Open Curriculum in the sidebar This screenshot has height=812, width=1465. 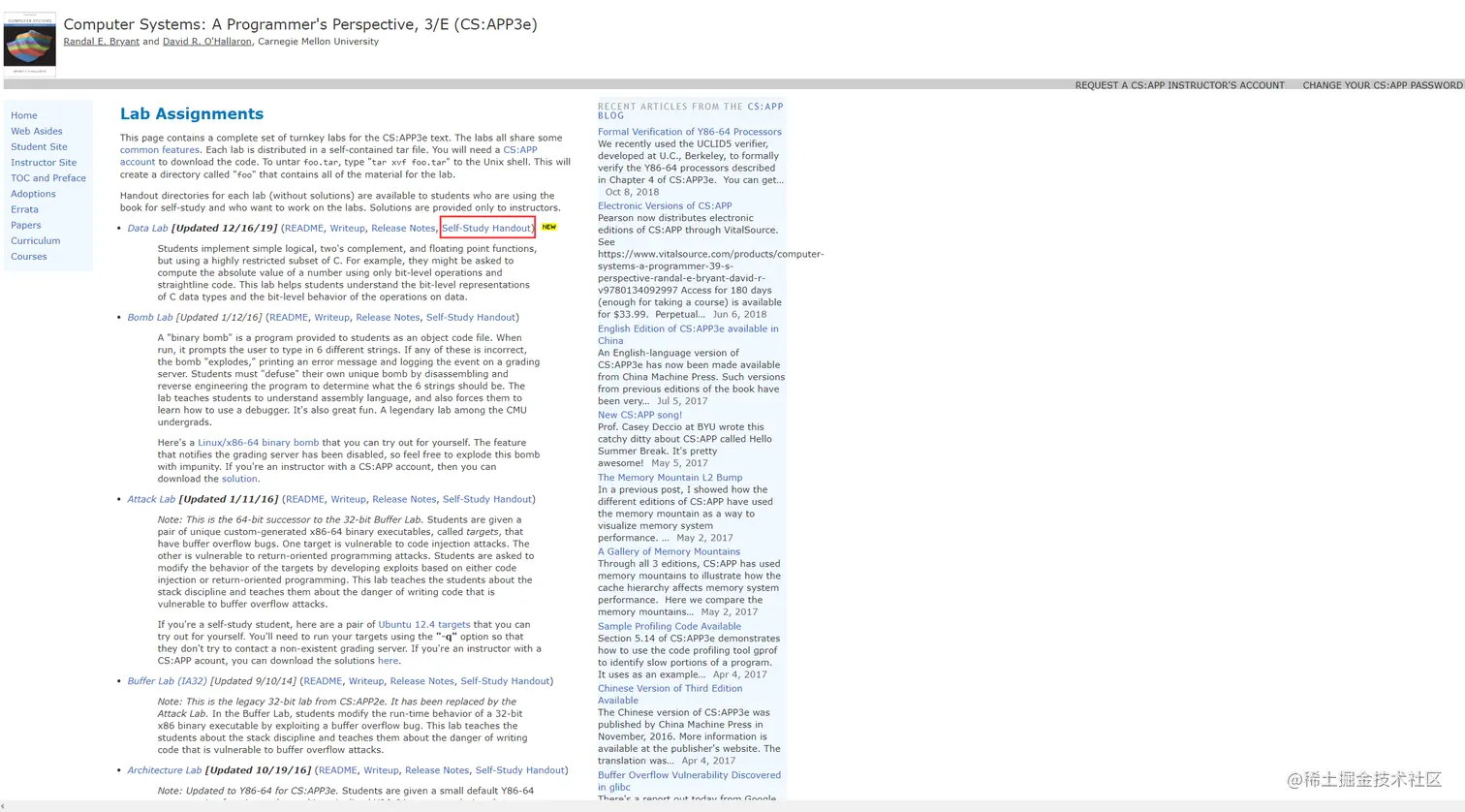click(x=36, y=240)
